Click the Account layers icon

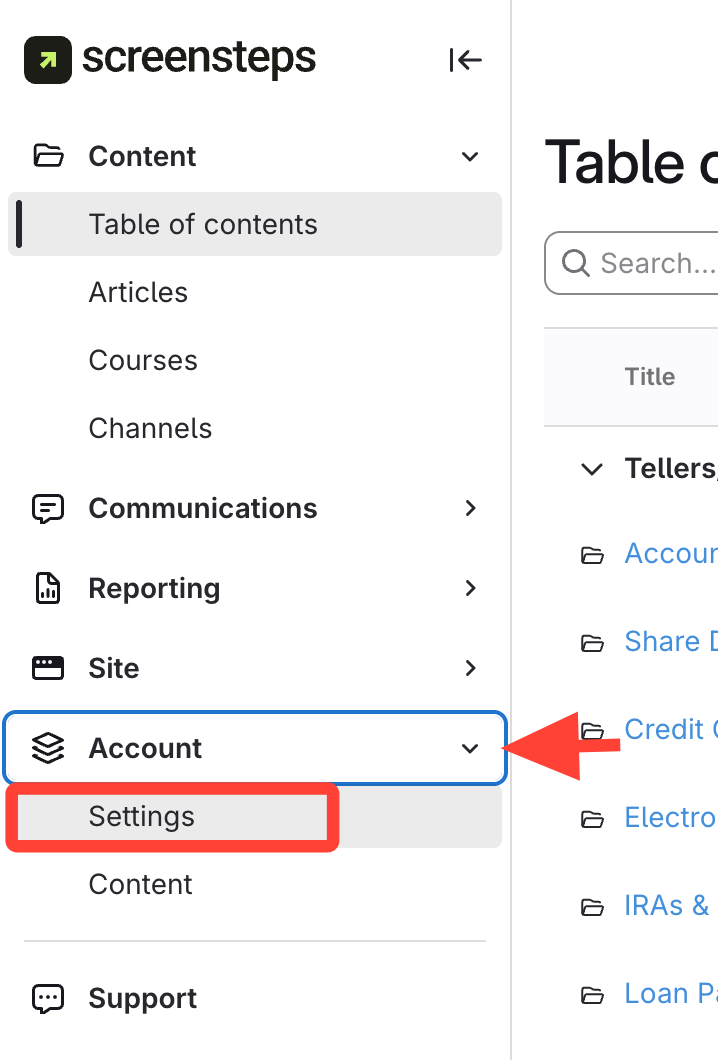48,748
